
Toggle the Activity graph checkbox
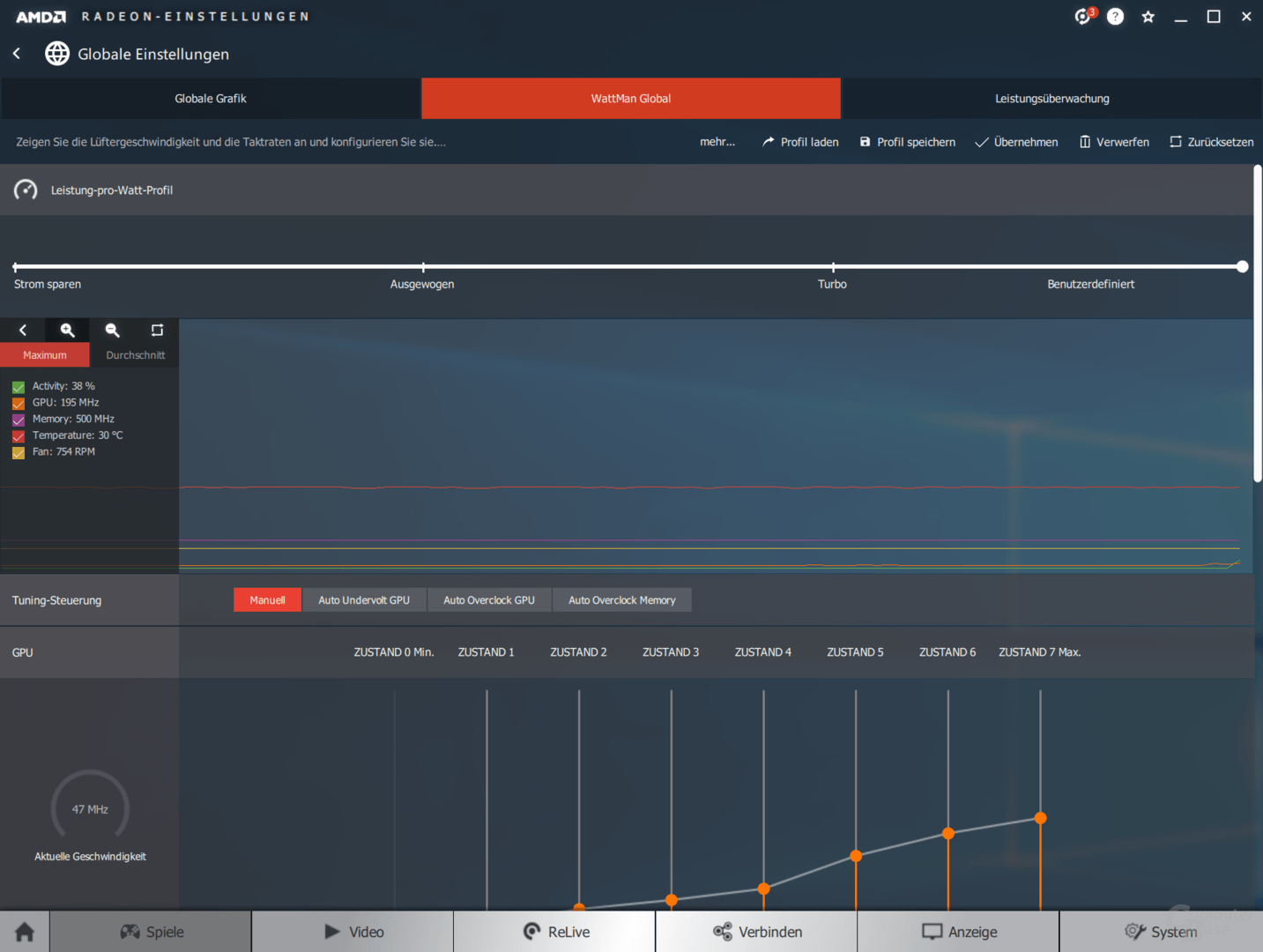click(x=19, y=387)
